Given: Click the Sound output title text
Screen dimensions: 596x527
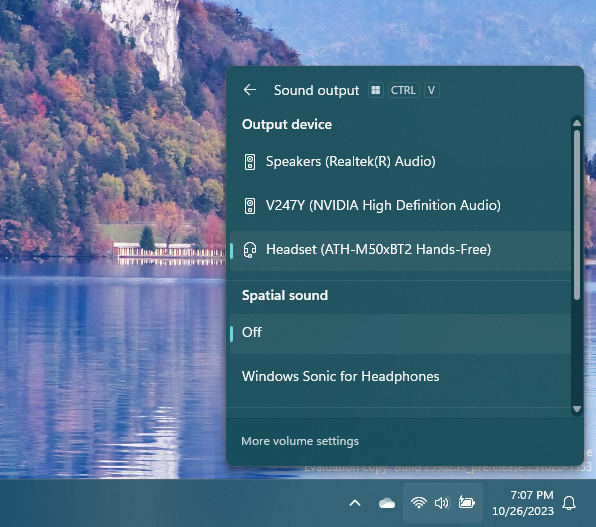Looking at the screenshot, I should [316, 90].
